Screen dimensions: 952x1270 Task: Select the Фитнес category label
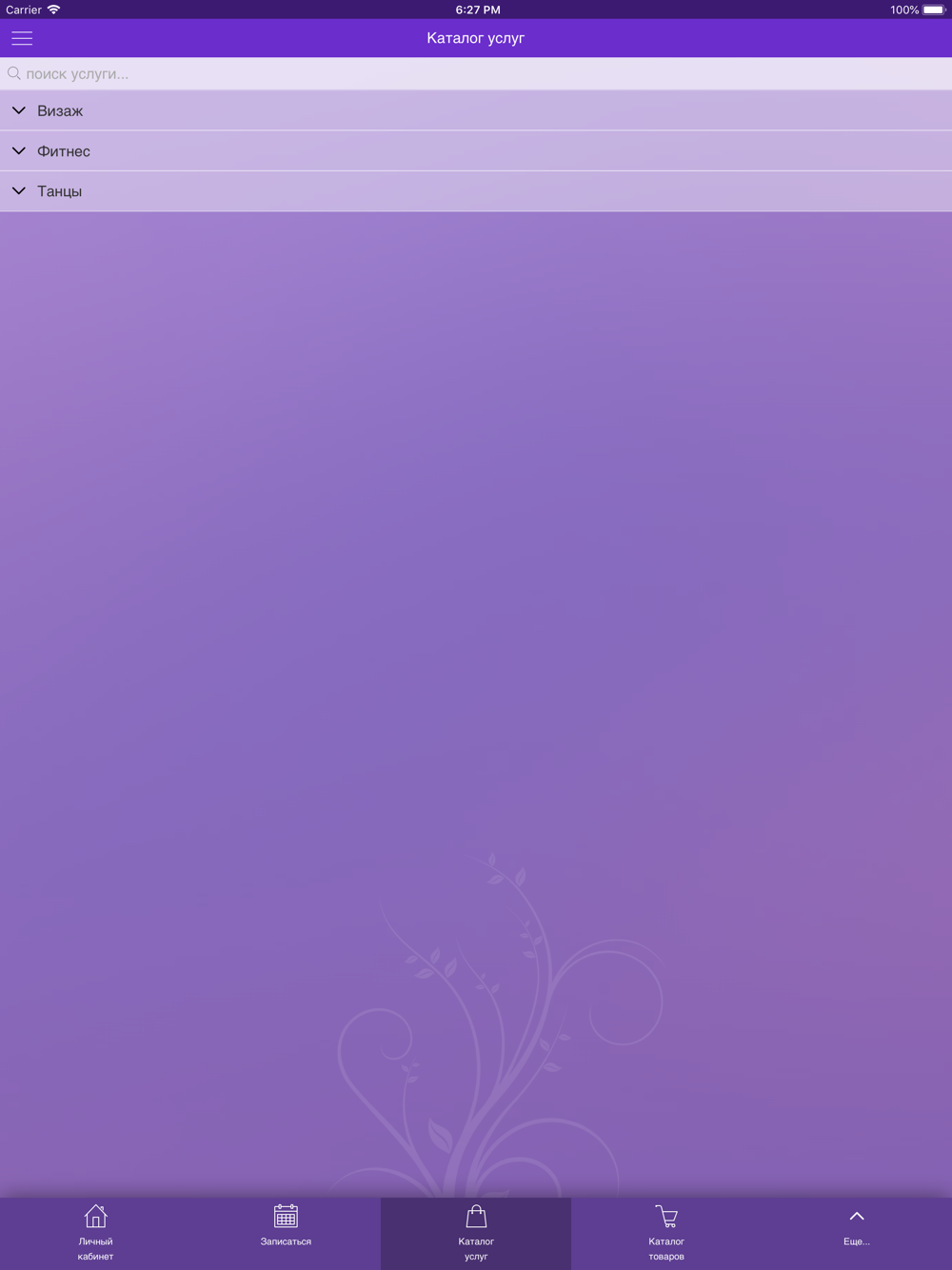pyautogui.click(x=64, y=151)
